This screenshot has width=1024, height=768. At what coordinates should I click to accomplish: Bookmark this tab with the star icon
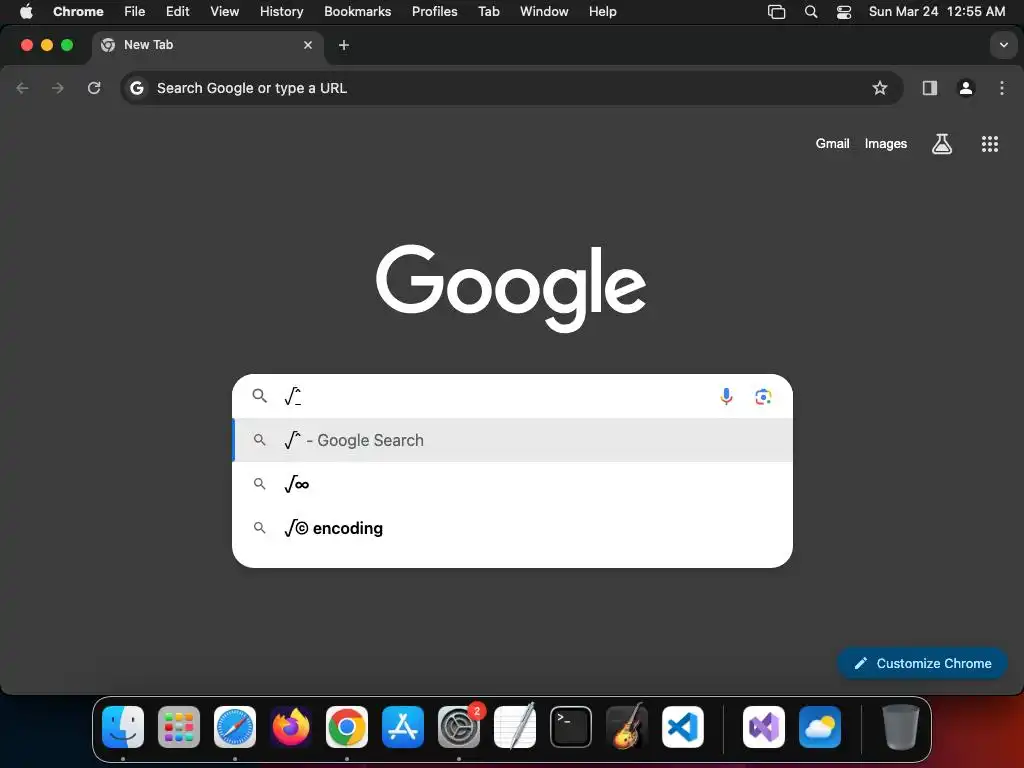880,88
